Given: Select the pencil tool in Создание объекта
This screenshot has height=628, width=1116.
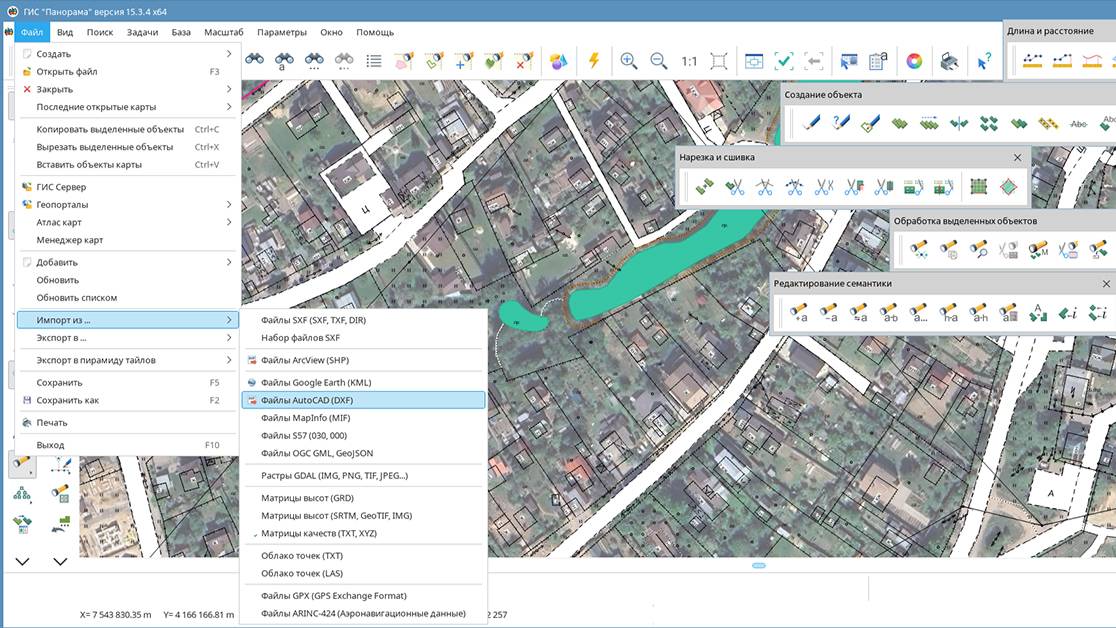Looking at the screenshot, I should click(x=810, y=122).
